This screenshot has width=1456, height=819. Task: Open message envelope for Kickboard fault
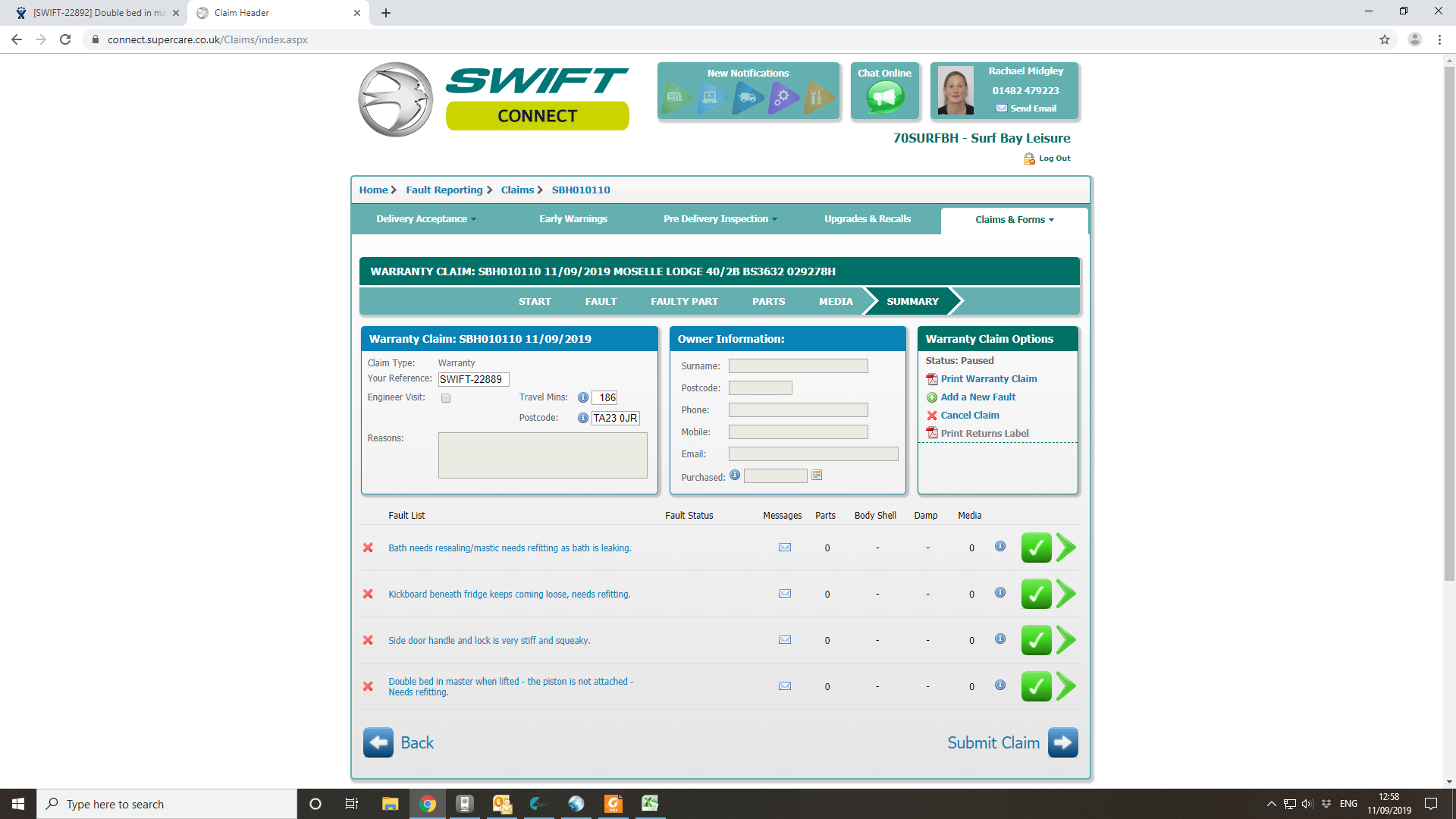(x=785, y=594)
